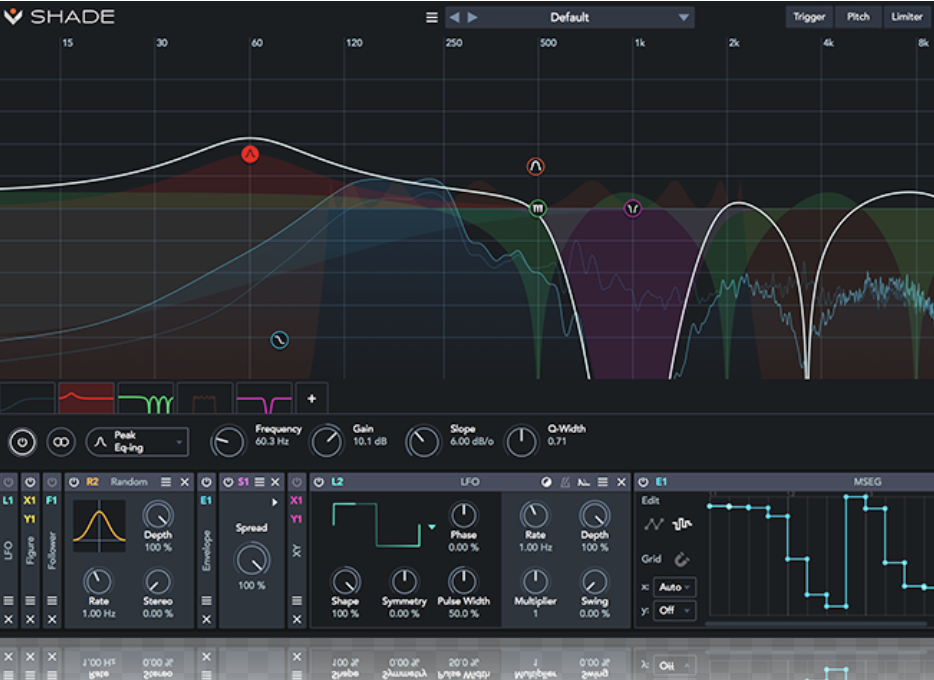Click the L2 LFO decay envelope icon
The height and width of the screenshot is (680, 934).
coord(584,482)
